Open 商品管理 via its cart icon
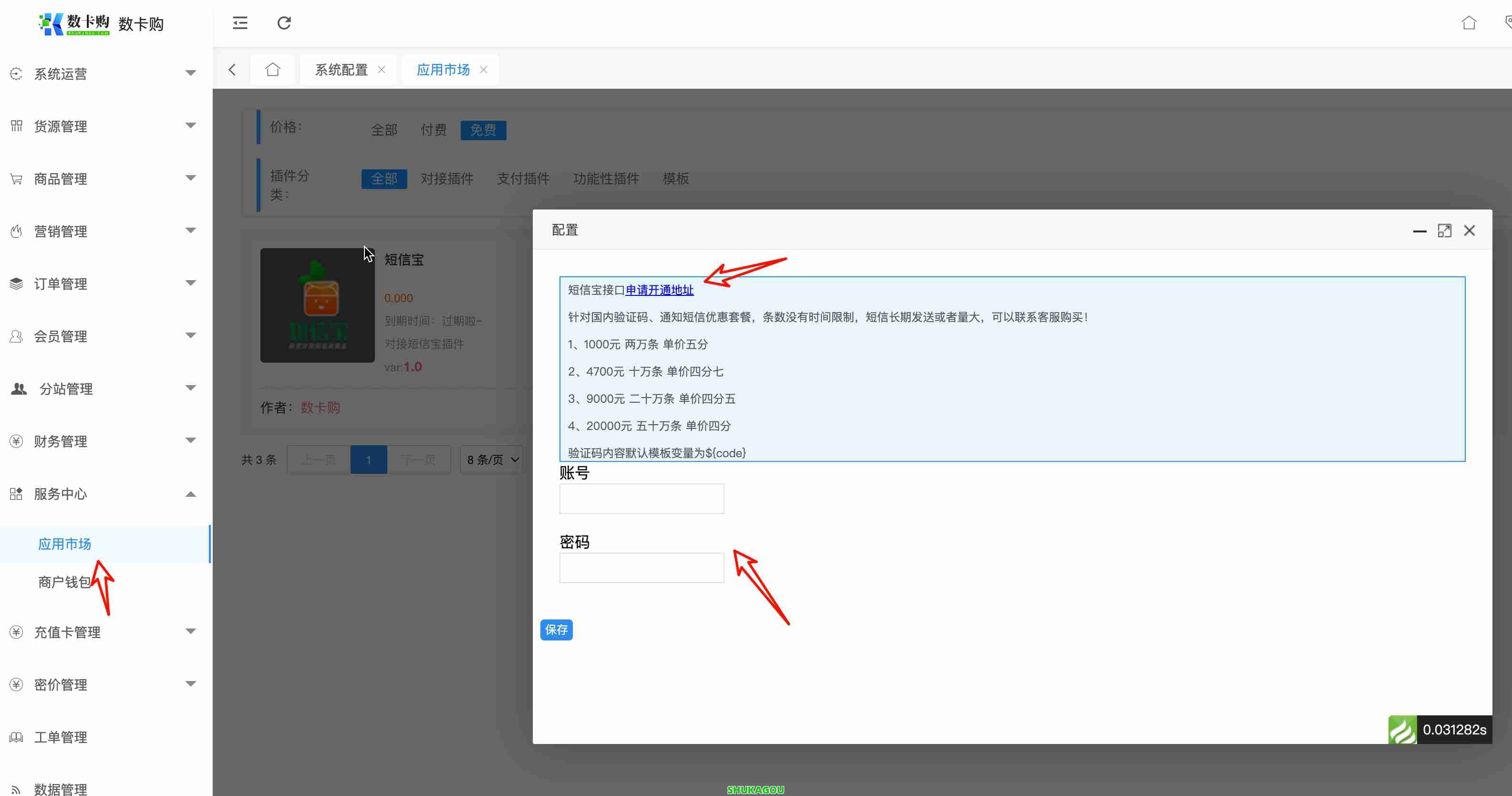 point(16,178)
